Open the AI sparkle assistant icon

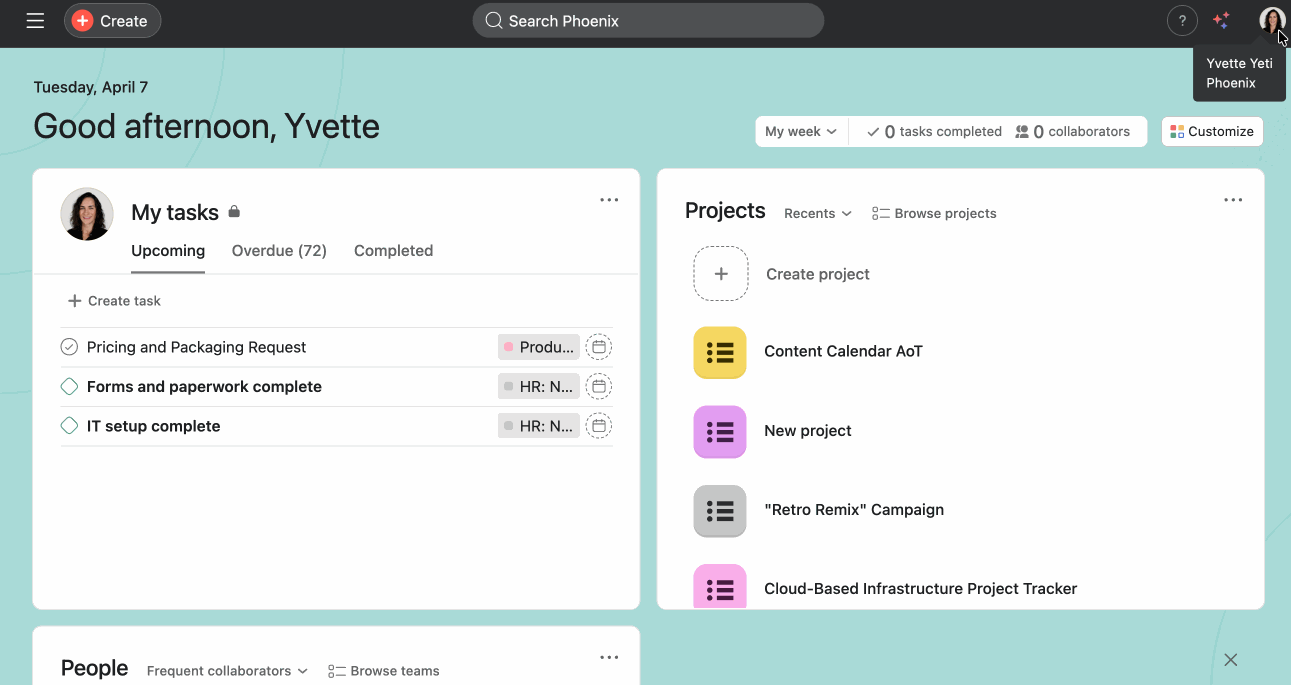(1221, 21)
